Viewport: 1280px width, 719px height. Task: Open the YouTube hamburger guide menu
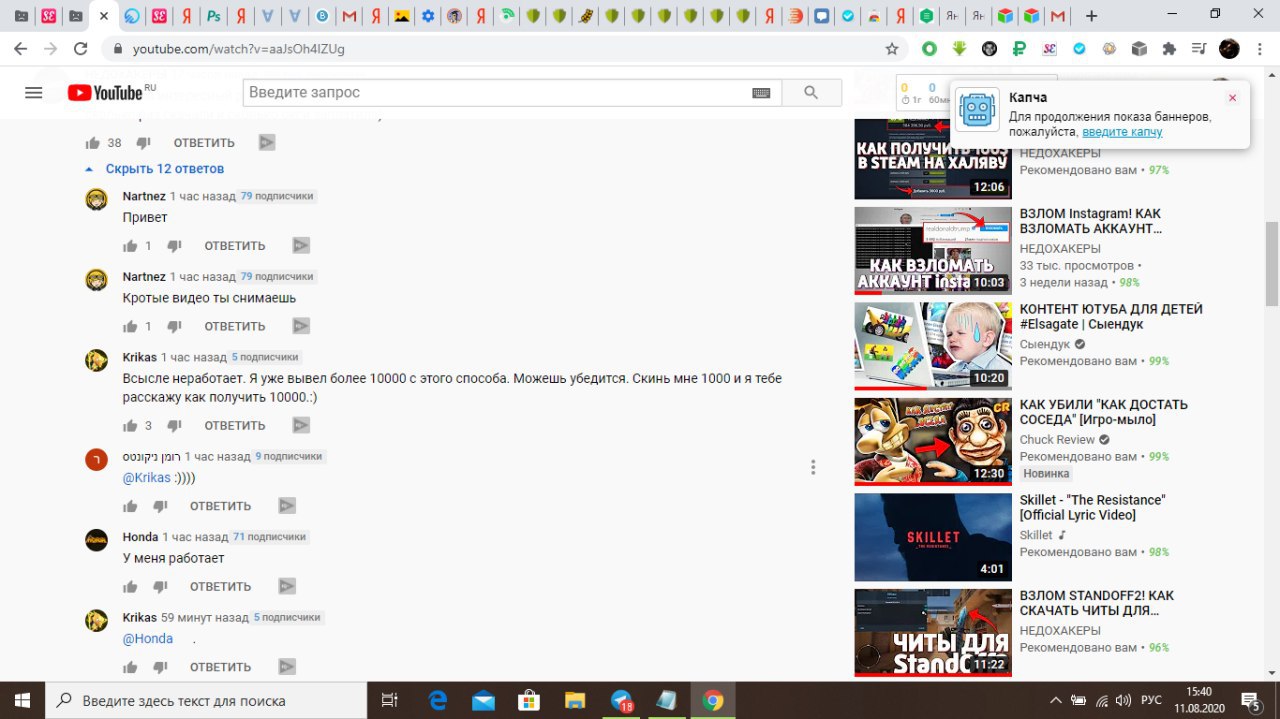click(33, 92)
